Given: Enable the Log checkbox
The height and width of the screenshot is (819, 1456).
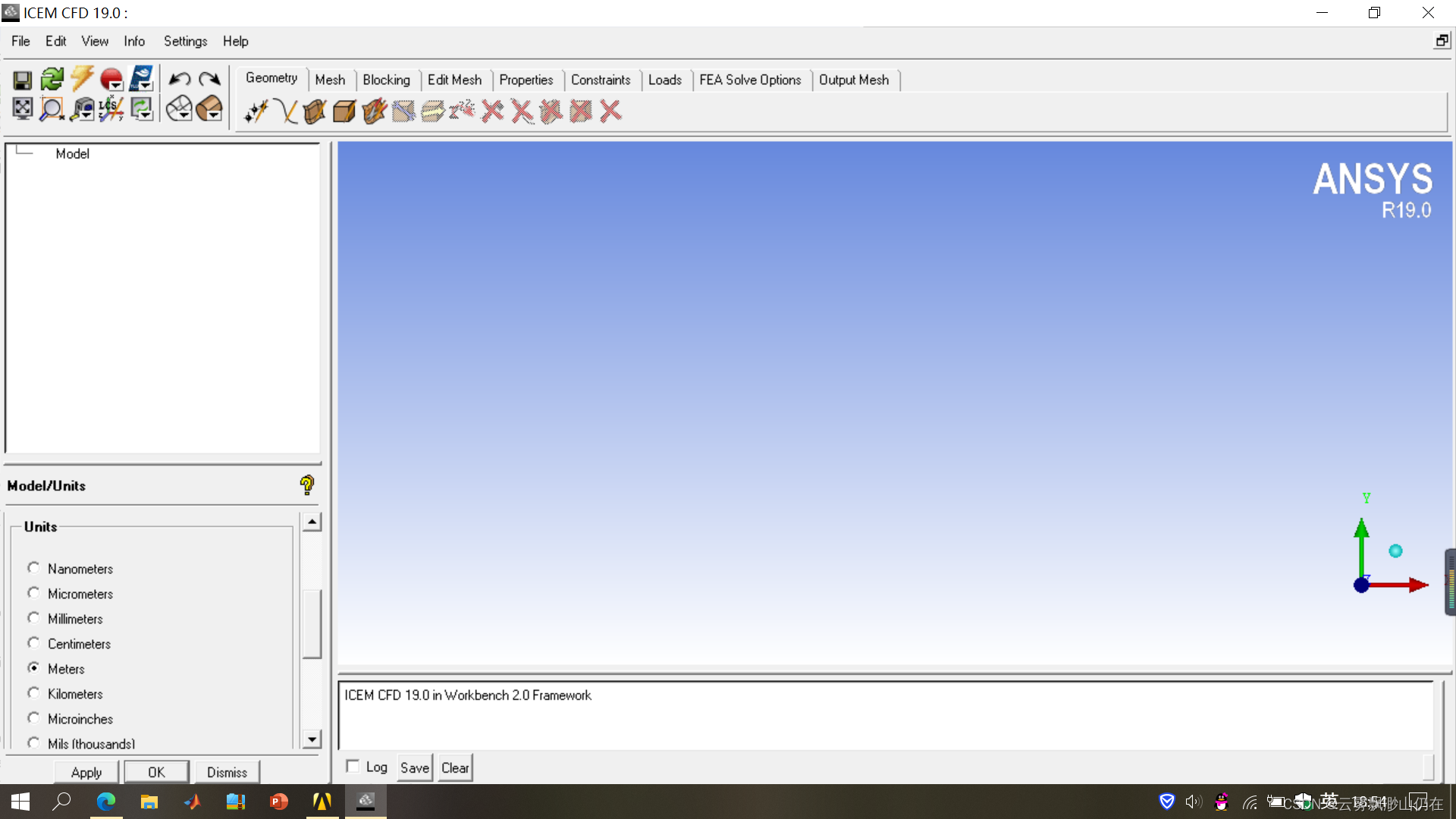Looking at the screenshot, I should click(x=352, y=766).
